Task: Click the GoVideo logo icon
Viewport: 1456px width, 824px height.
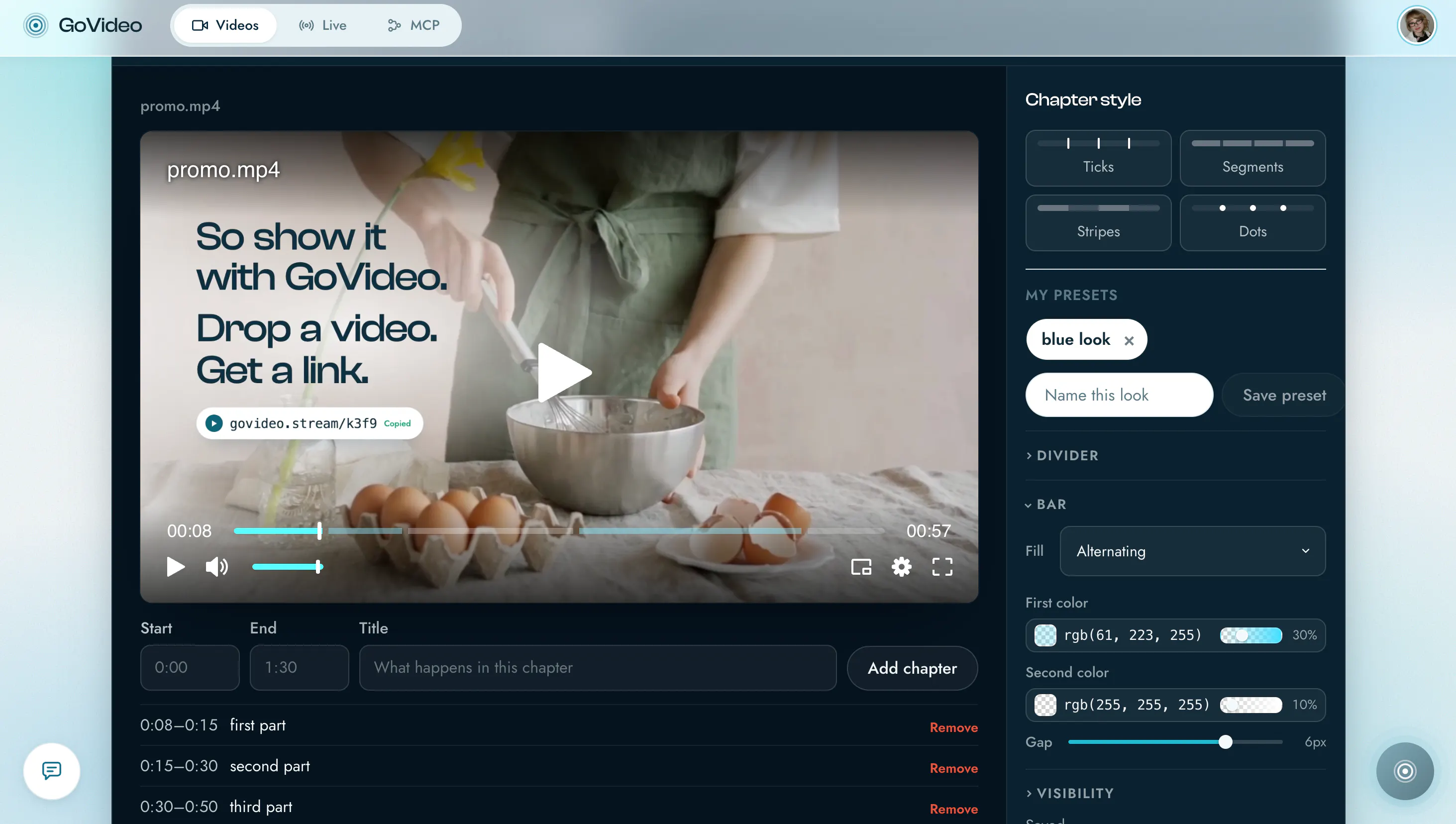Action: tap(36, 25)
